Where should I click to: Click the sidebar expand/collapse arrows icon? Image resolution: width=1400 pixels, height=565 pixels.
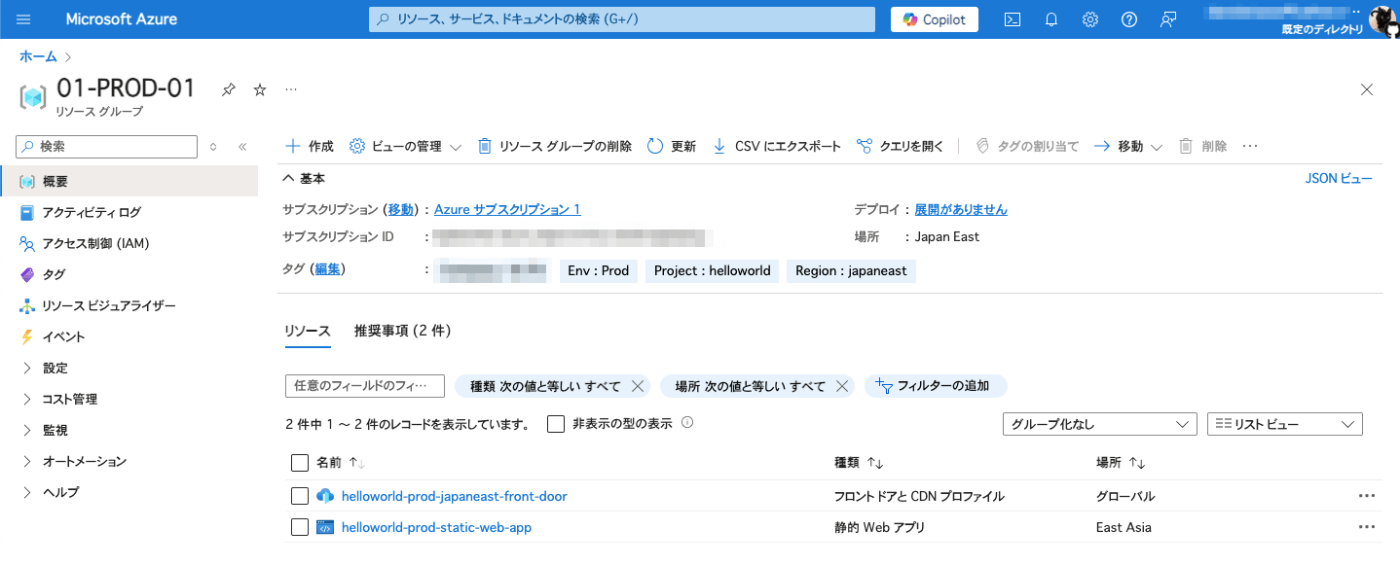pyautogui.click(x=213, y=146)
